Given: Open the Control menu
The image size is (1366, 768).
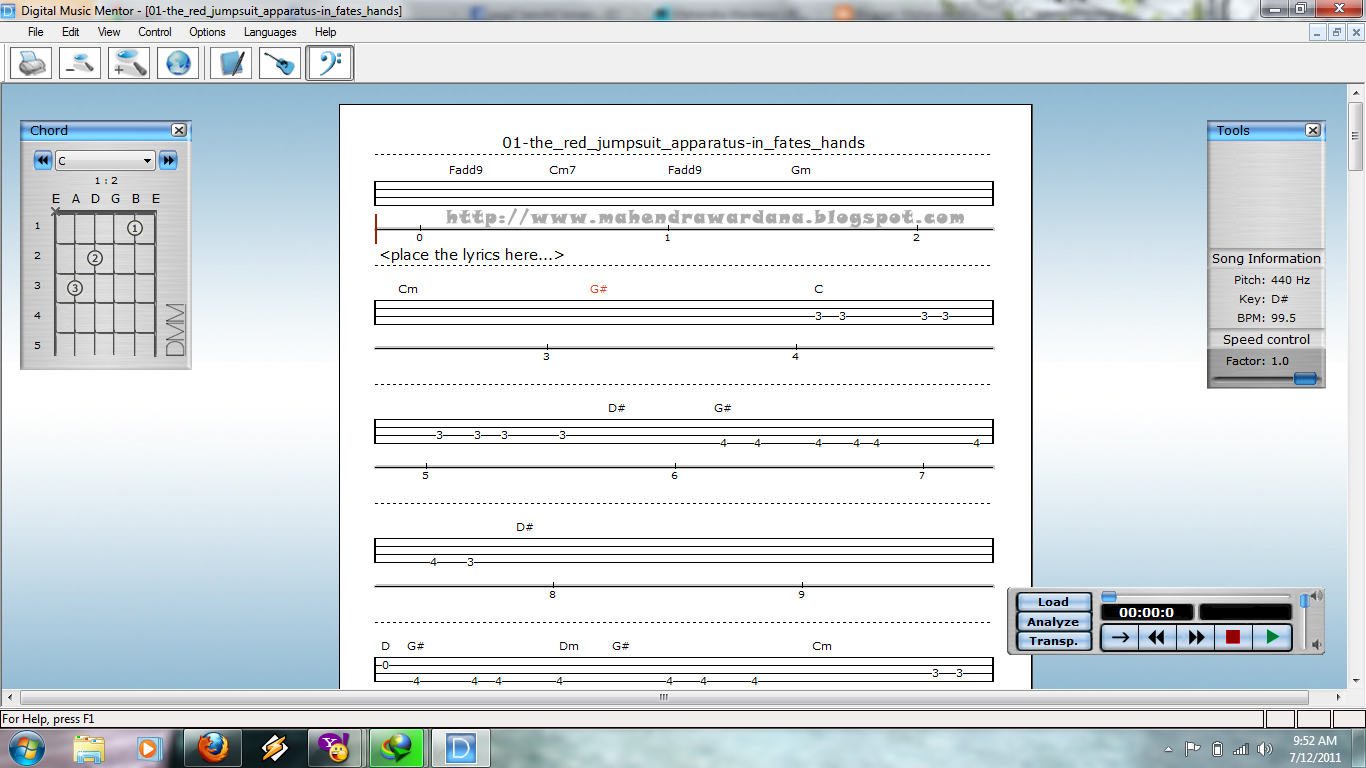Looking at the screenshot, I should click(x=155, y=32).
